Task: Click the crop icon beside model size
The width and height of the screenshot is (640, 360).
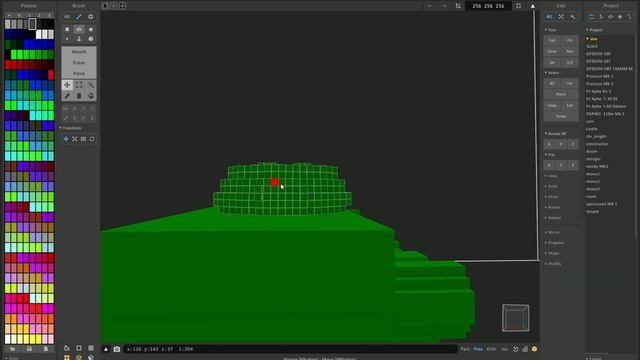Action: 458,6
